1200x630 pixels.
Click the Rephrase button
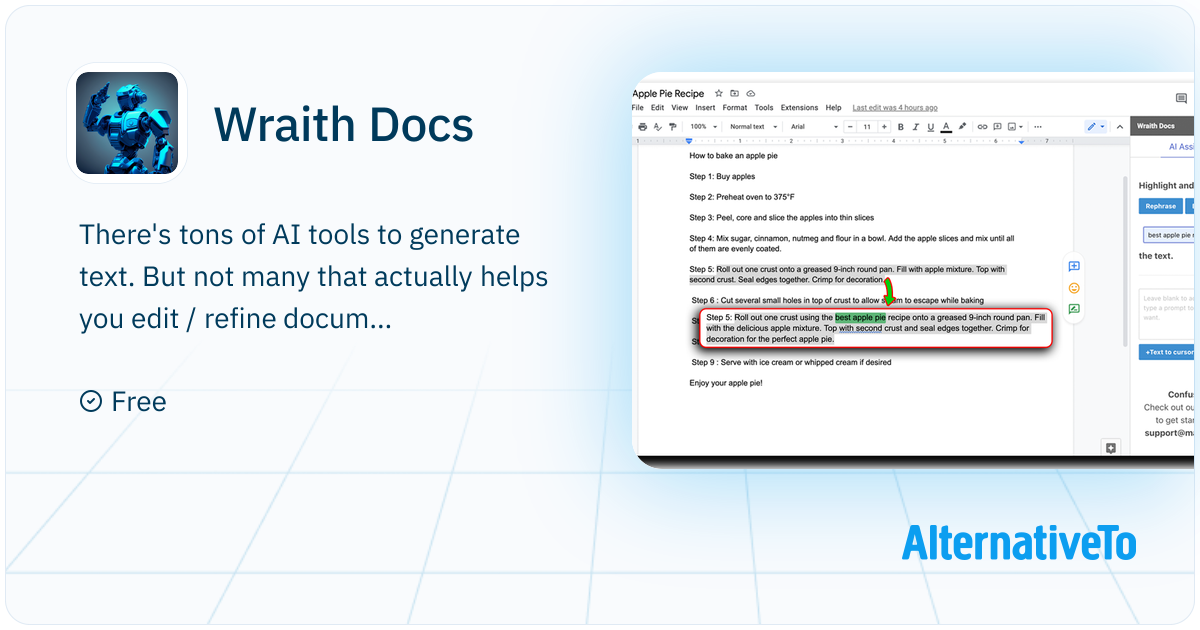[x=1160, y=206]
